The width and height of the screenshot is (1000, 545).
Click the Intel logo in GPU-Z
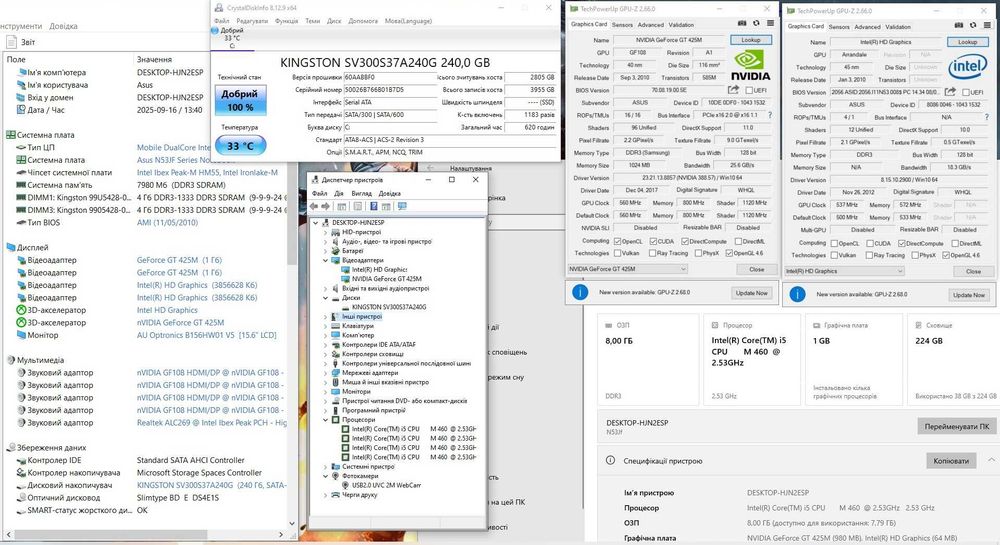(967, 66)
